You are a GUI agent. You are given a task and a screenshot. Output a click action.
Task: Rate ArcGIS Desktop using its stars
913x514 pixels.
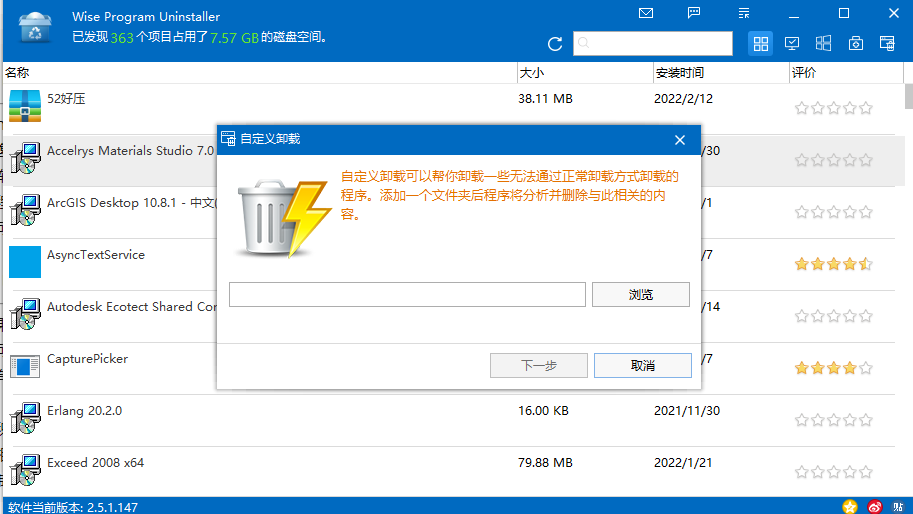pos(834,212)
